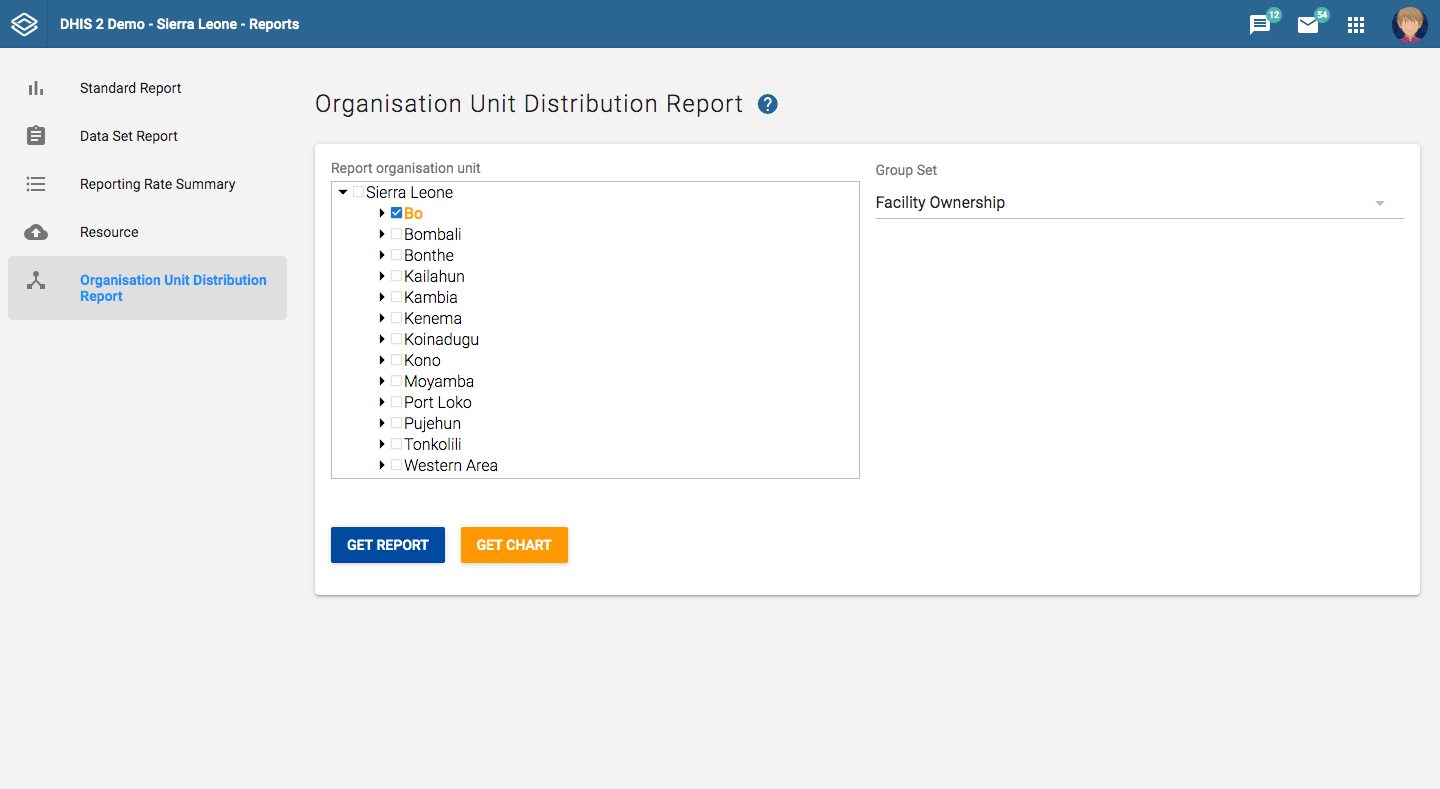Uncheck the Bo checkbox

(x=396, y=213)
